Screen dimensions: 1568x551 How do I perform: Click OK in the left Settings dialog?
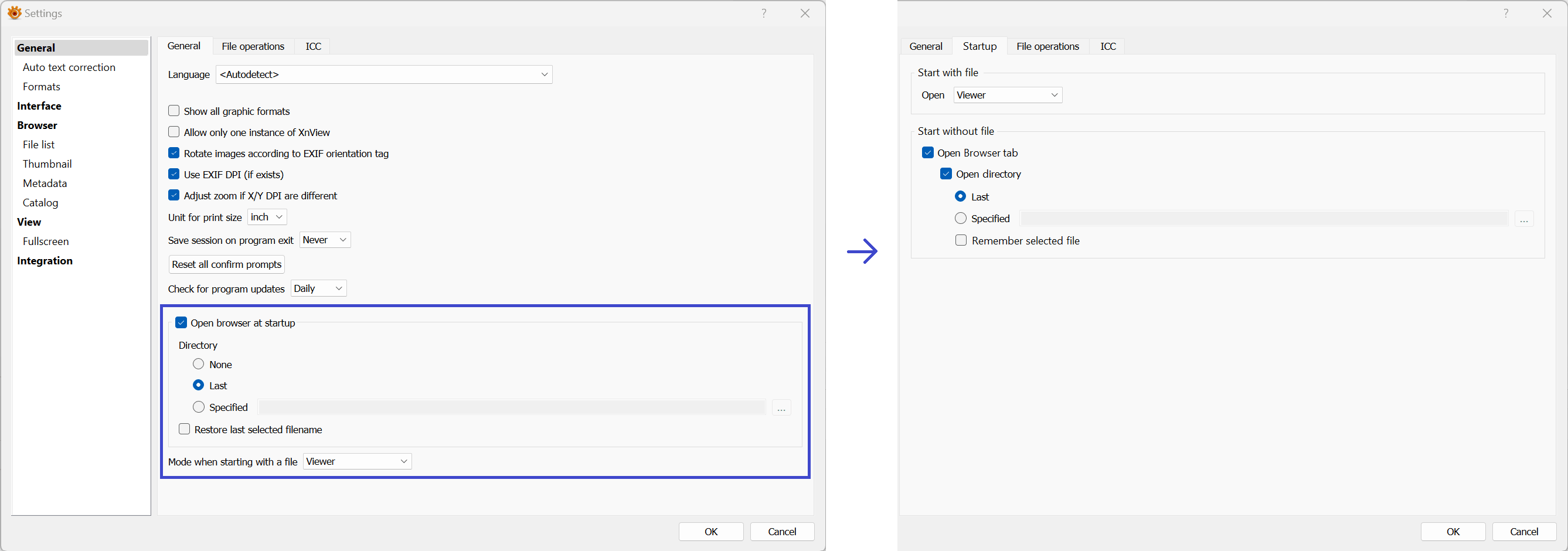point(710,532)
